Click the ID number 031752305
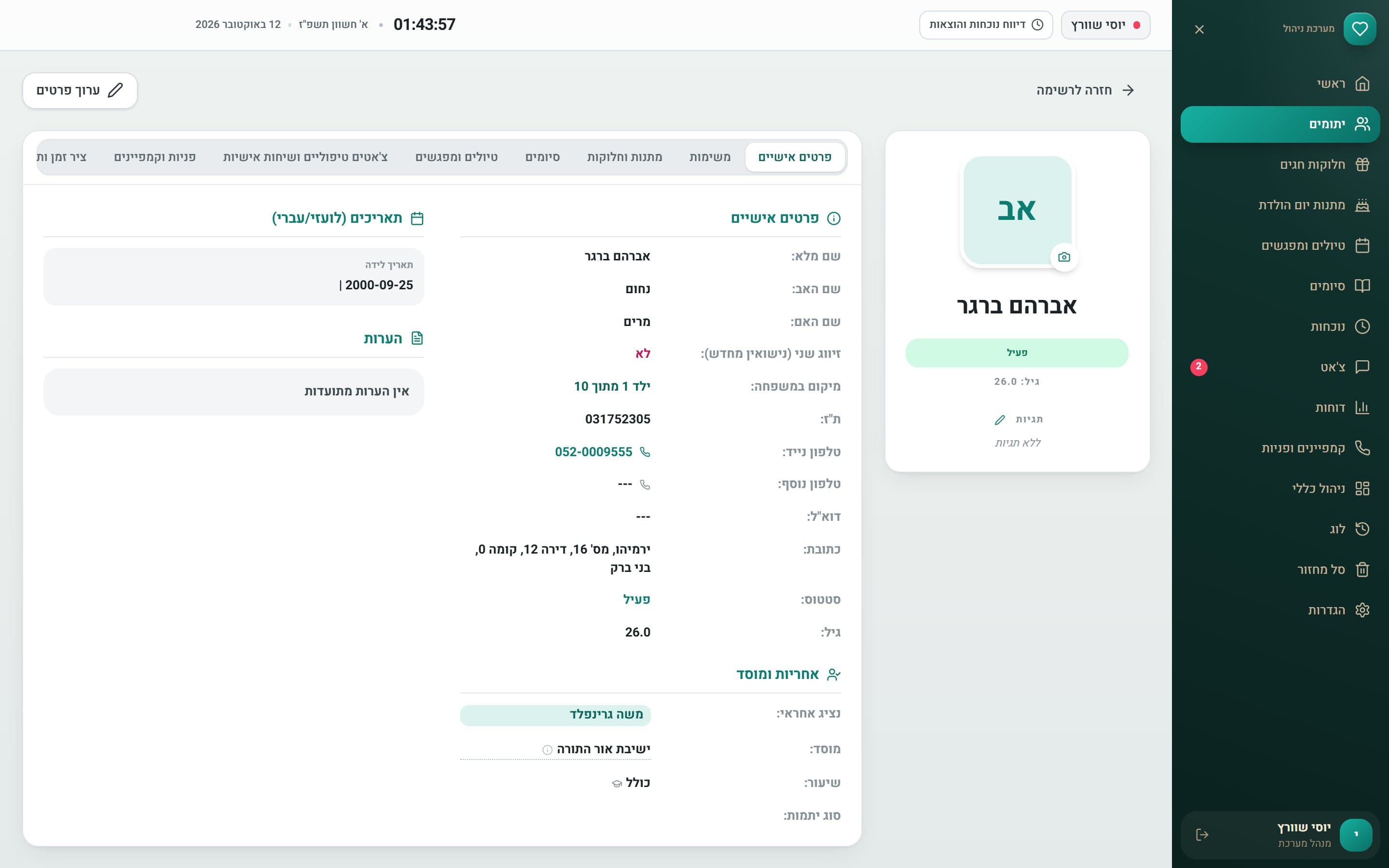 pyautogui.click(x=618, y=419)
